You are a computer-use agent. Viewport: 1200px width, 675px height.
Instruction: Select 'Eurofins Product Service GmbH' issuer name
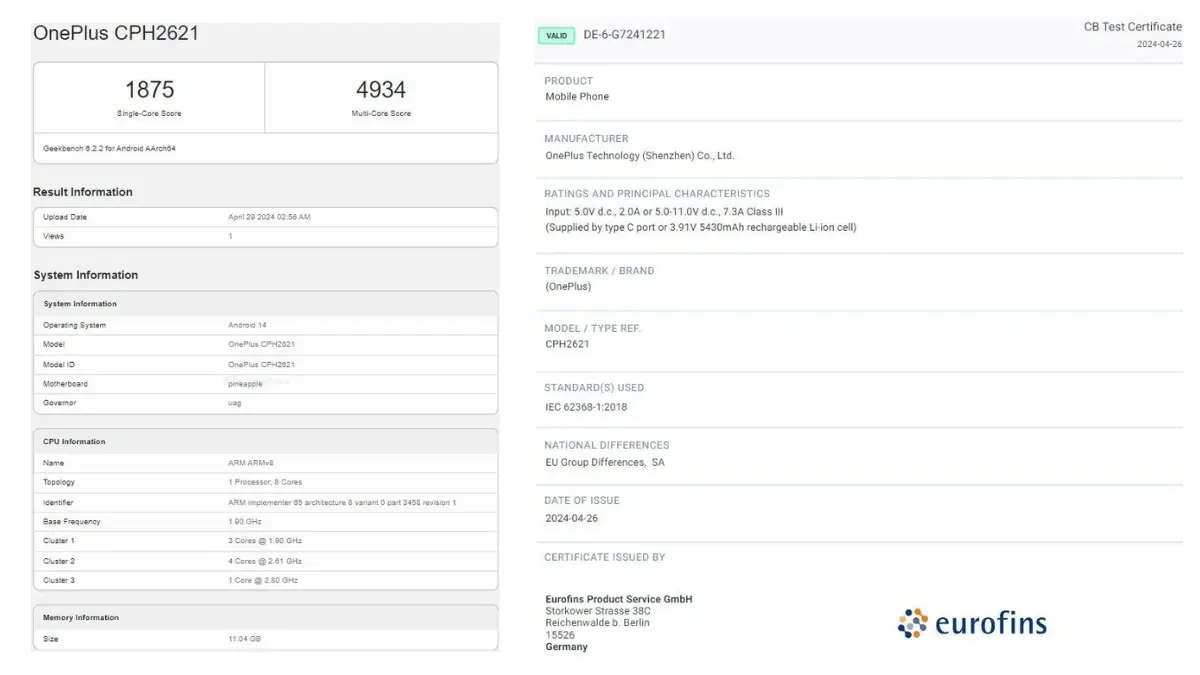(619, 599)
